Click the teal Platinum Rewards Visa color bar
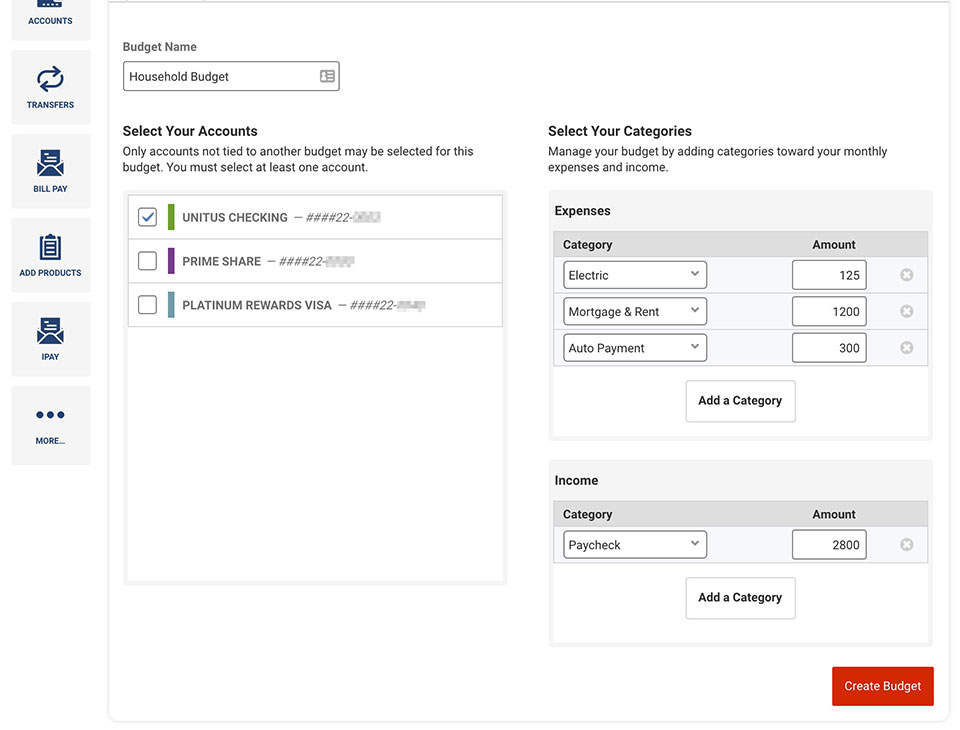 point(171,304)
